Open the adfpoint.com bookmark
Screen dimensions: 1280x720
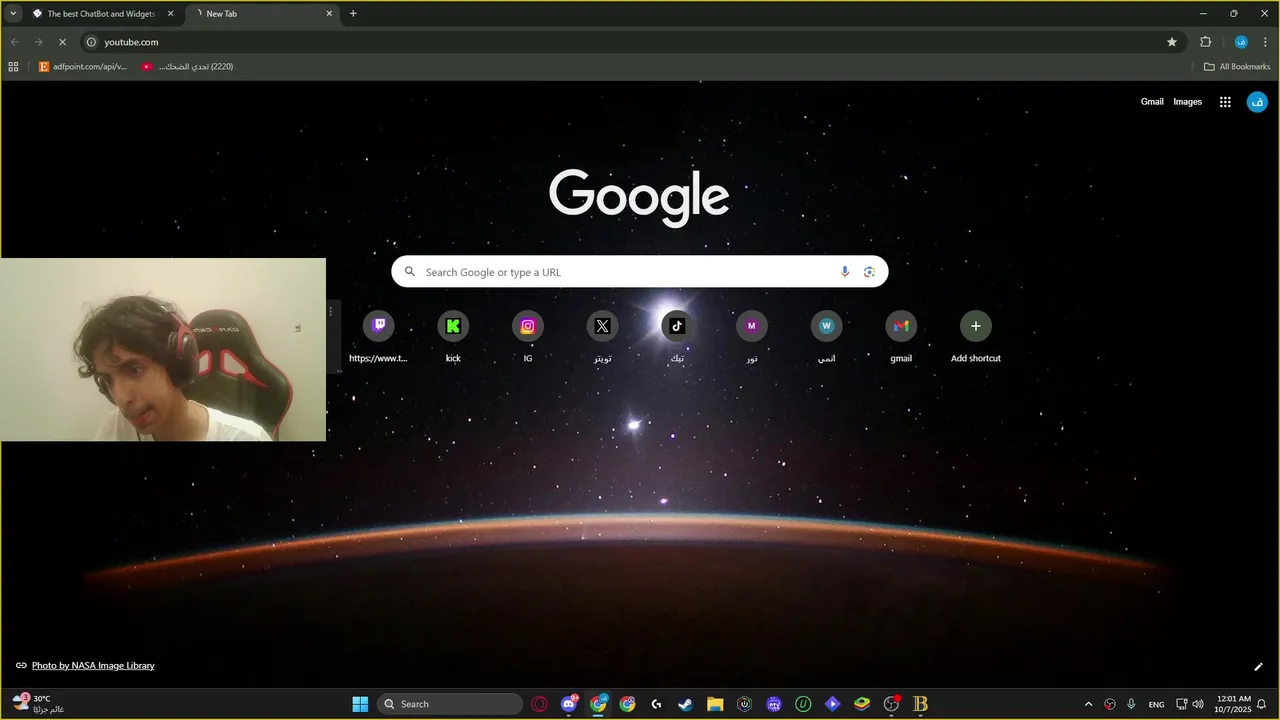[83, 67]
